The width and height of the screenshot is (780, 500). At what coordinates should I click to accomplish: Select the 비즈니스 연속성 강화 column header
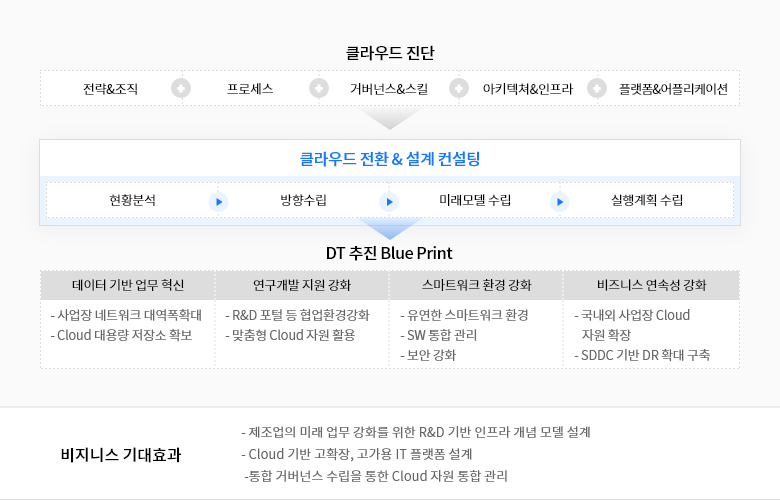652,285
